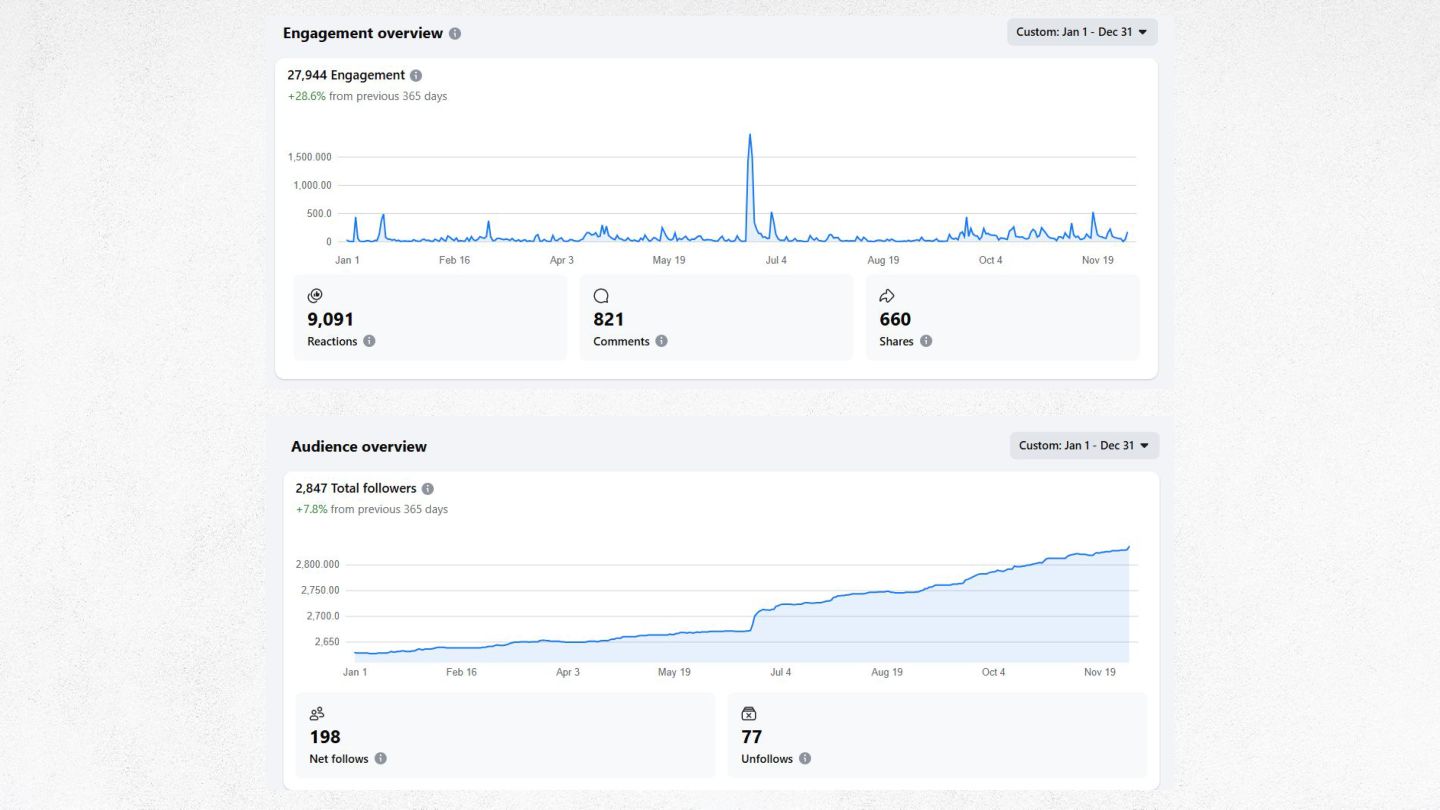1440x810 pixels.
Task: Click the Unfollows box icon
Action: tap(749, 714)
